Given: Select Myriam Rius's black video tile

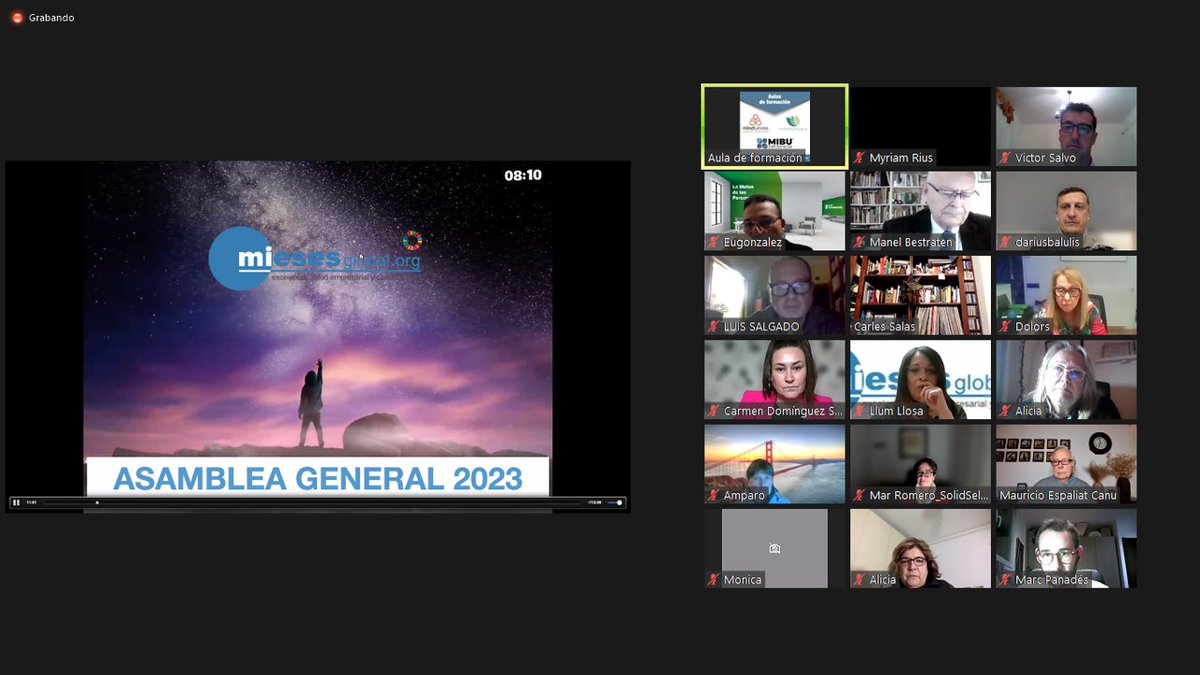Looking at the screenshot, I should tap(920, 126).
